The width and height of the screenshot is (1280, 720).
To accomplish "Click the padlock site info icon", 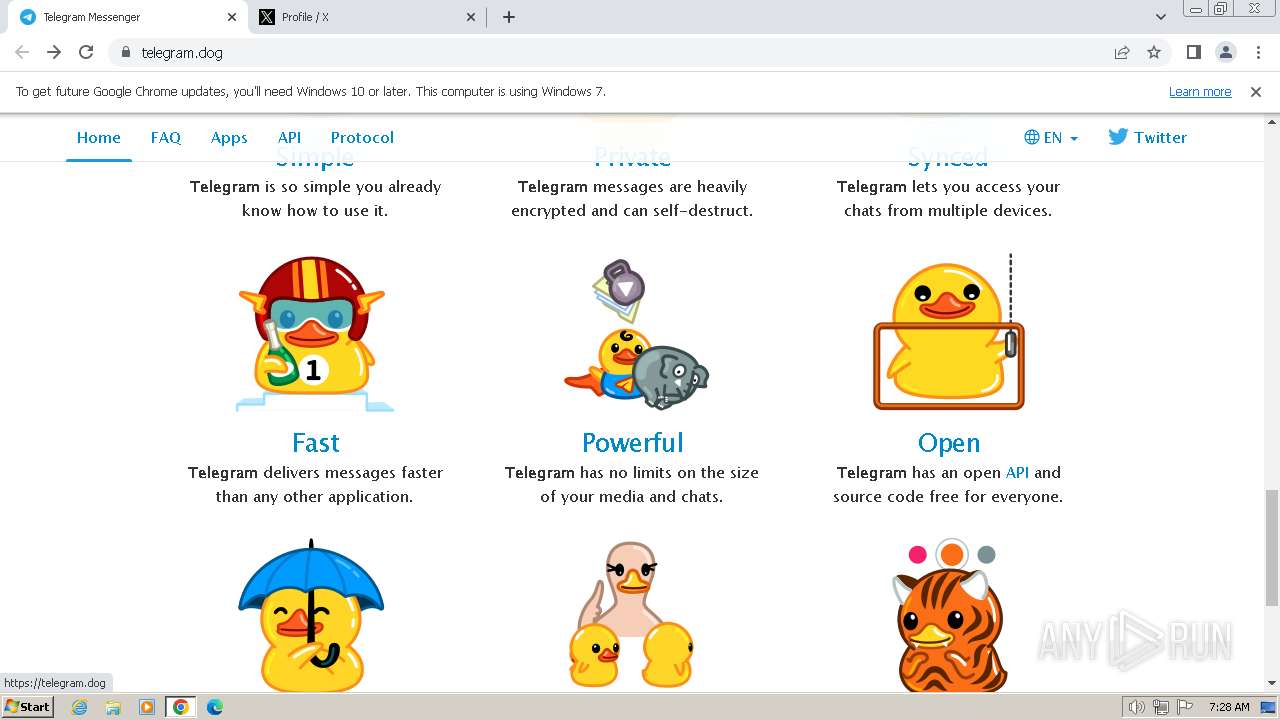I will 125,52.
